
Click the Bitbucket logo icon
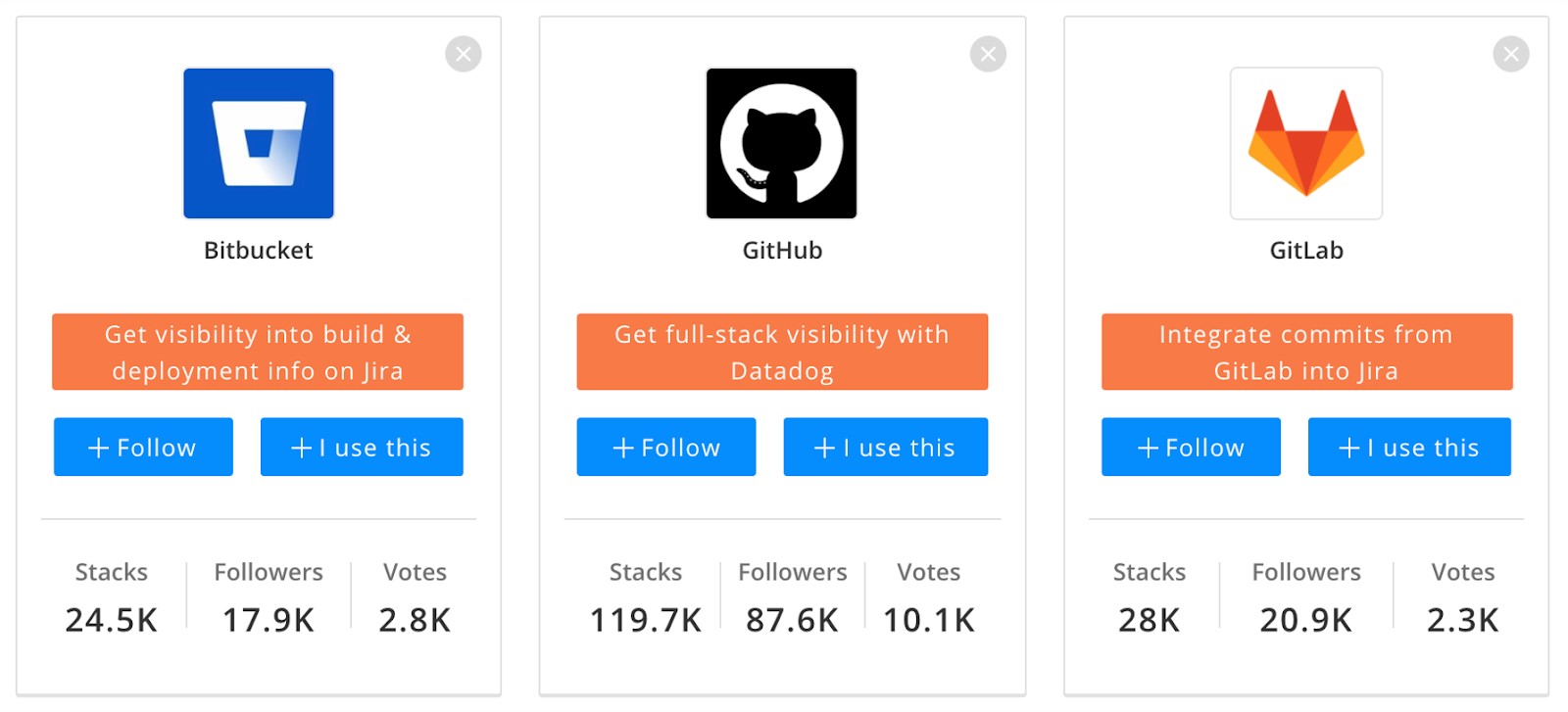tap(259, 143)
